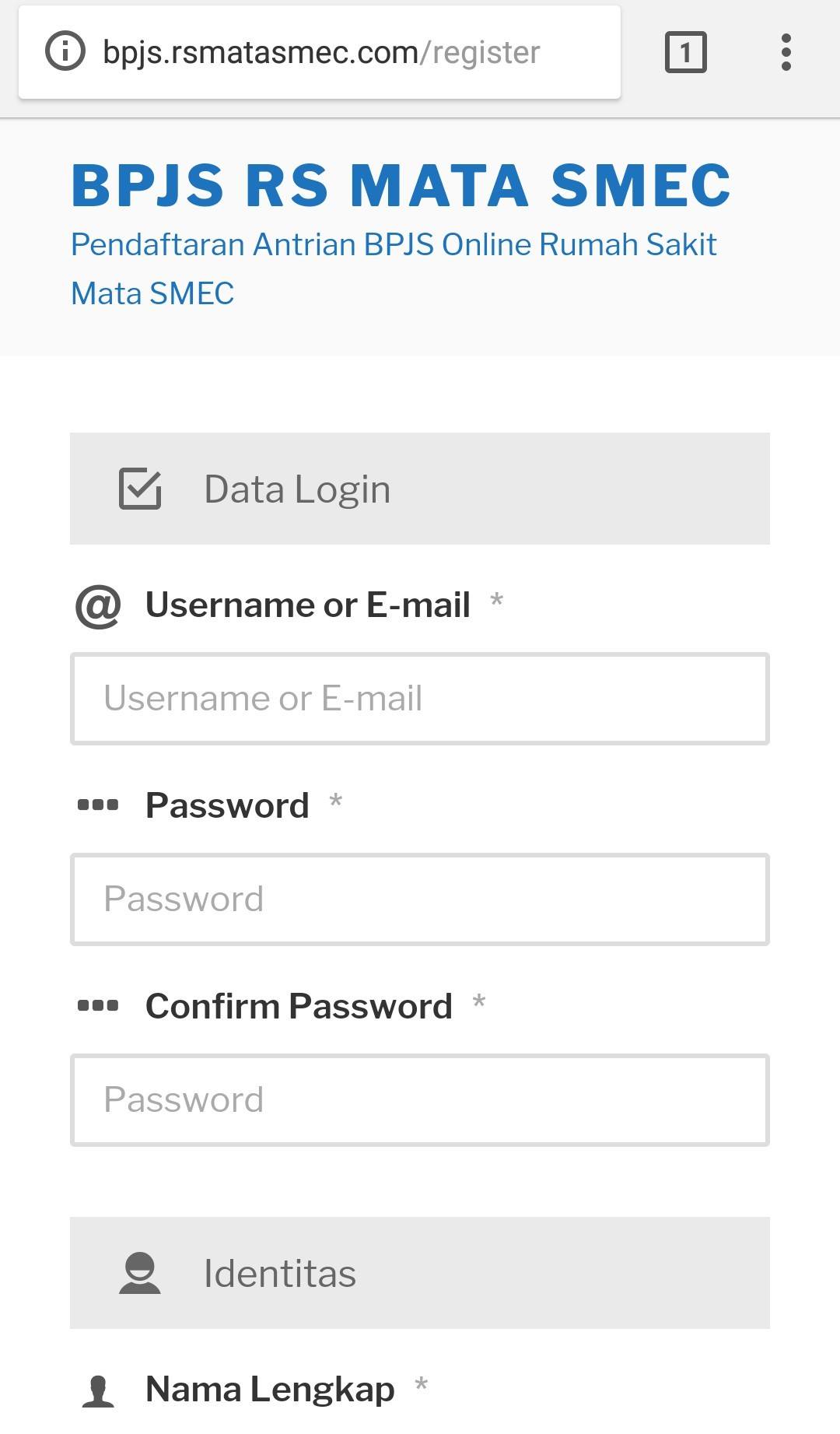Click the dots icon beside Confirm Password

tap(98, 1006)
